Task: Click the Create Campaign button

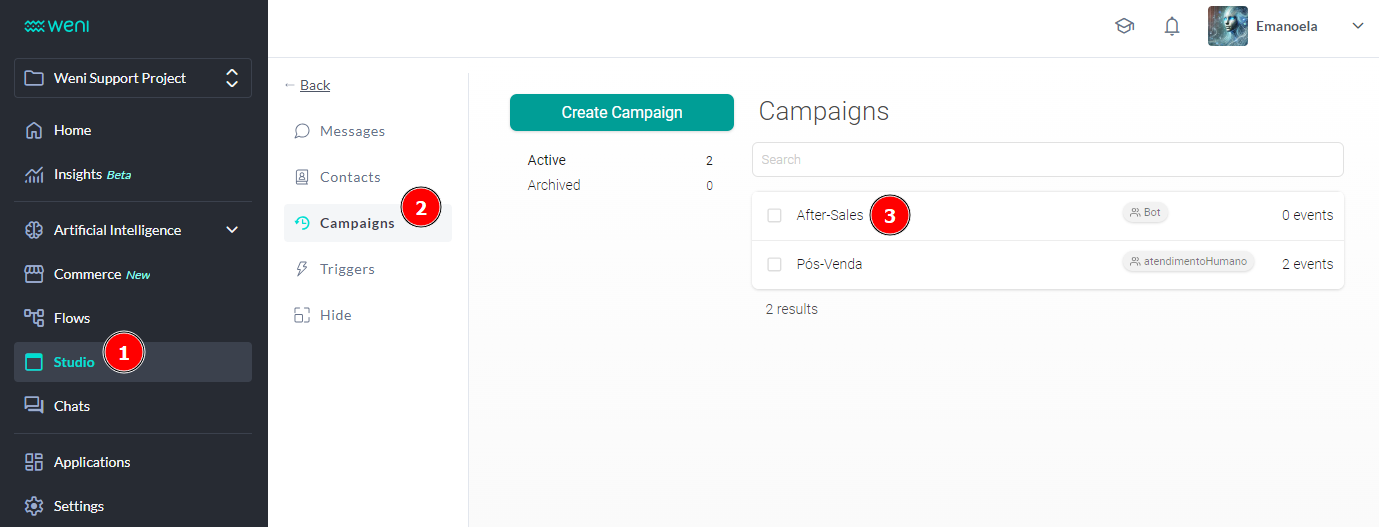Action: pyautogui.click(x=621, y=113)
